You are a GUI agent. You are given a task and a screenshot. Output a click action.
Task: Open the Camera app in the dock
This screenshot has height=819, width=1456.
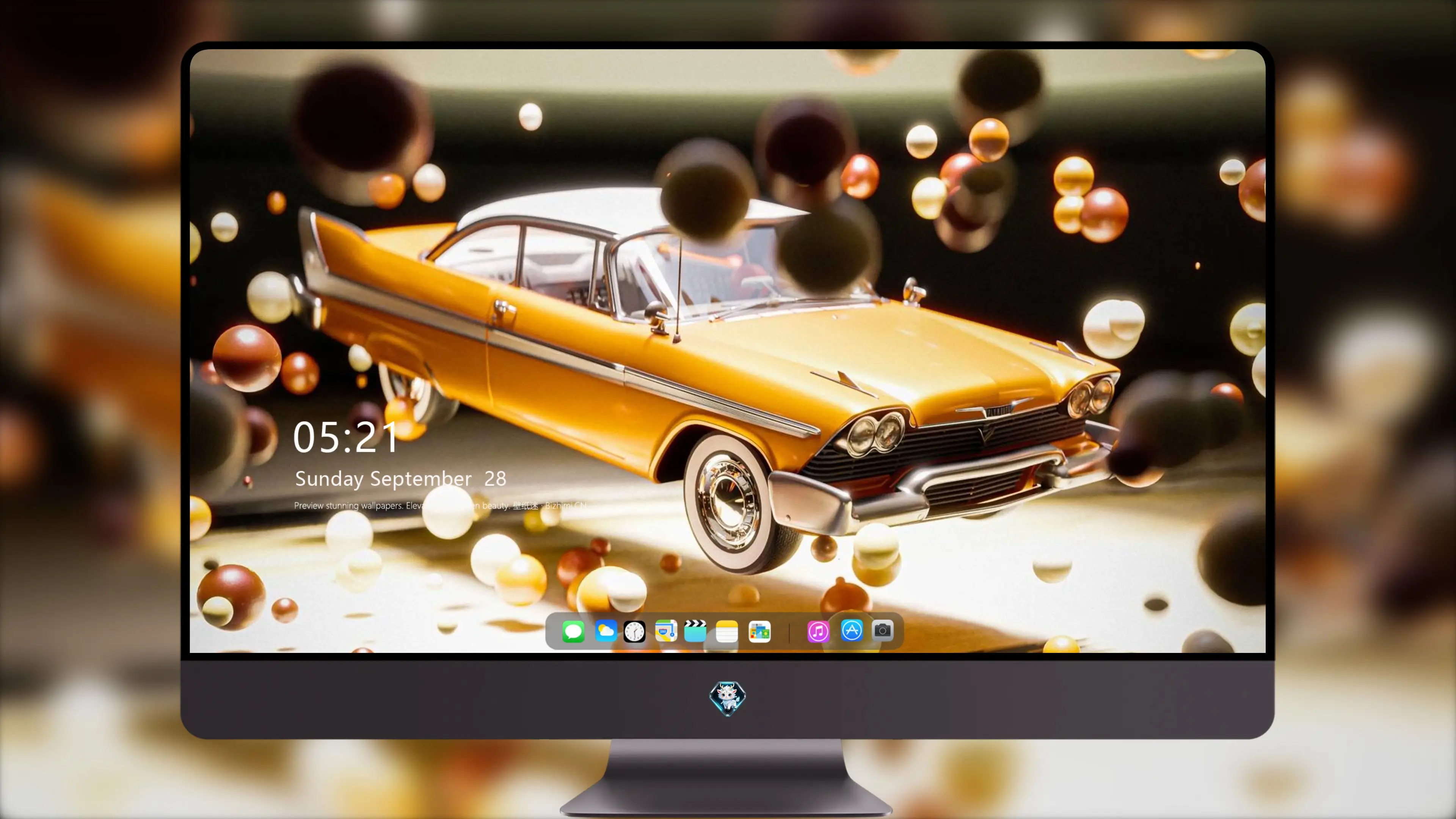point(882,631)
